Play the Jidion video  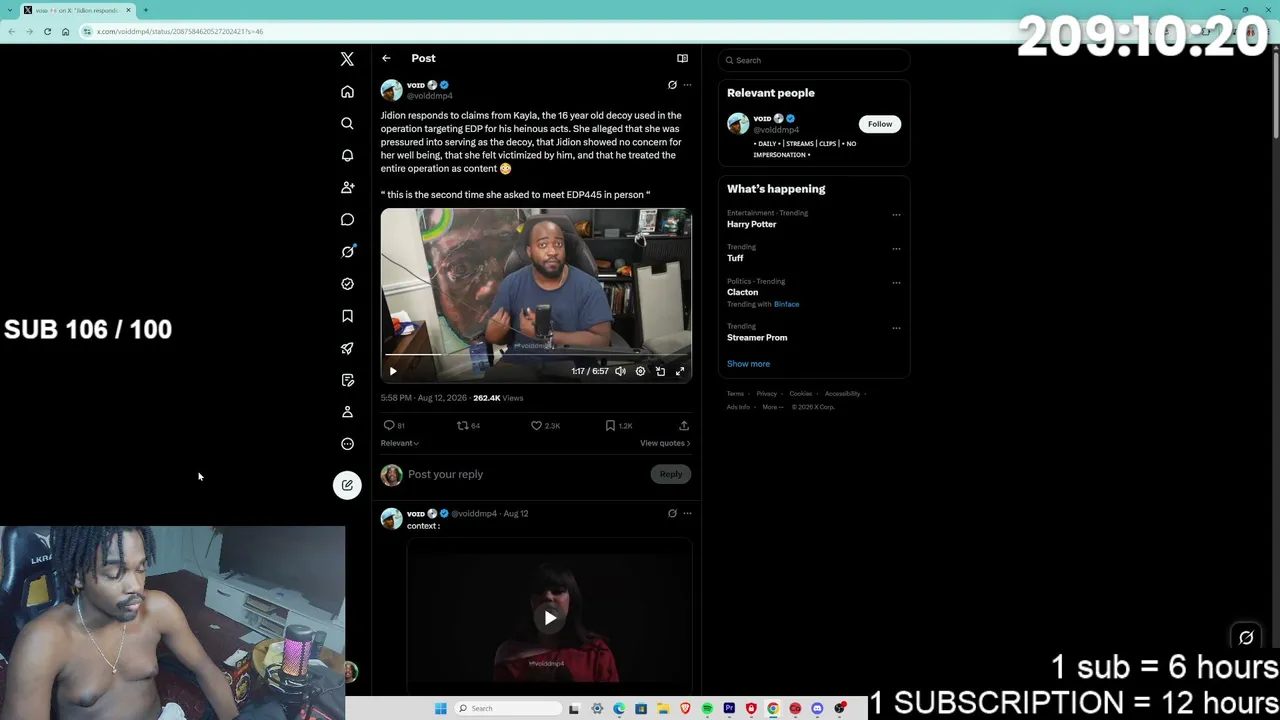[x=393, y=371]
